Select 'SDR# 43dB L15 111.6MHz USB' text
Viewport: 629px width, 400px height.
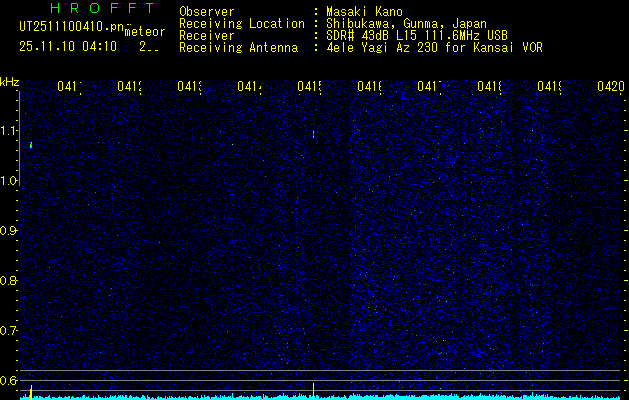(417, 36)
